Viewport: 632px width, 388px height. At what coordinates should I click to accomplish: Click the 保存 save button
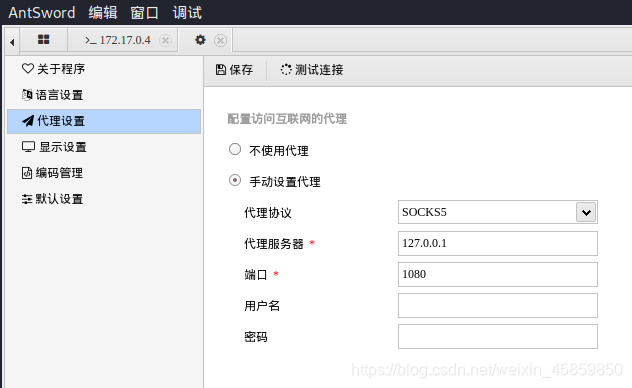pos(235,70)
